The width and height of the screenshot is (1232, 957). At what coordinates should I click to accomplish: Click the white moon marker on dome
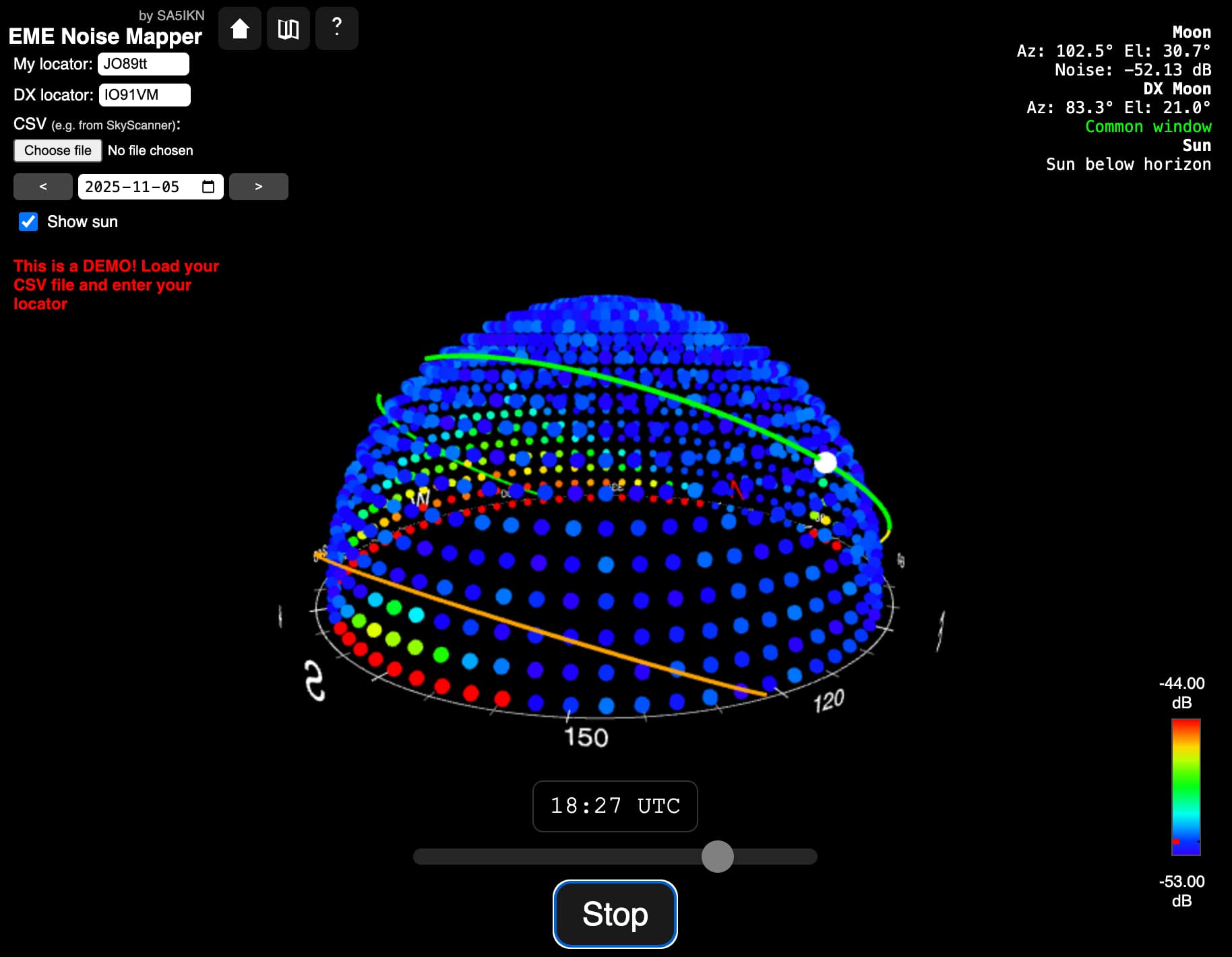(x=825, y=462)
